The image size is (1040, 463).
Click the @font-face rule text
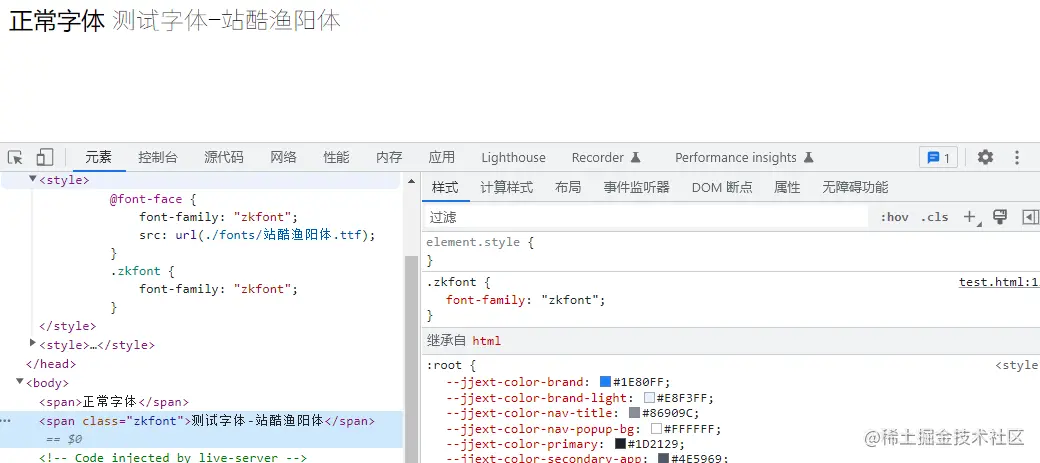pyautogui.click(x=153, y=199)
